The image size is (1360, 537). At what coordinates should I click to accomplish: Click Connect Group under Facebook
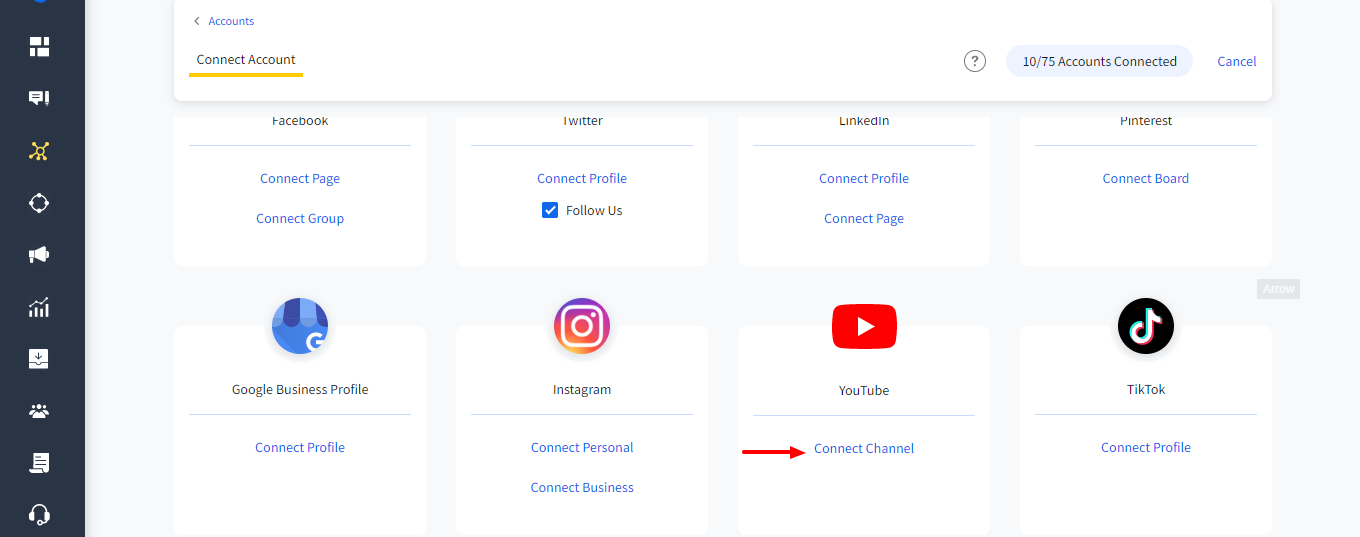(300, 218)
